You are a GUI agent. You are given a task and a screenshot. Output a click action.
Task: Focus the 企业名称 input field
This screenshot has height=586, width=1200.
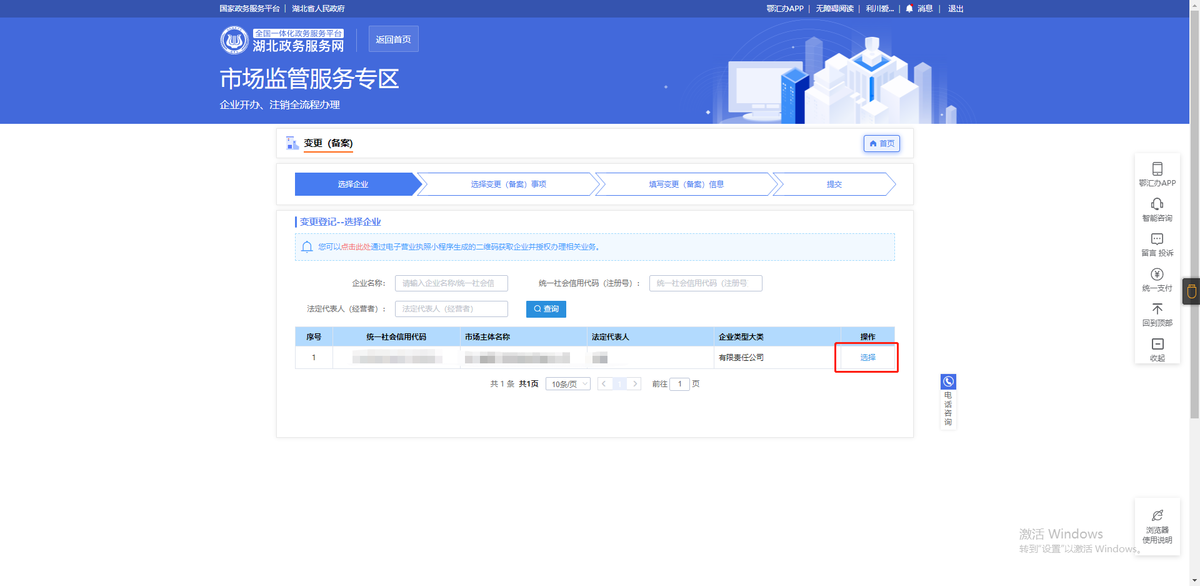coord(451,284)
